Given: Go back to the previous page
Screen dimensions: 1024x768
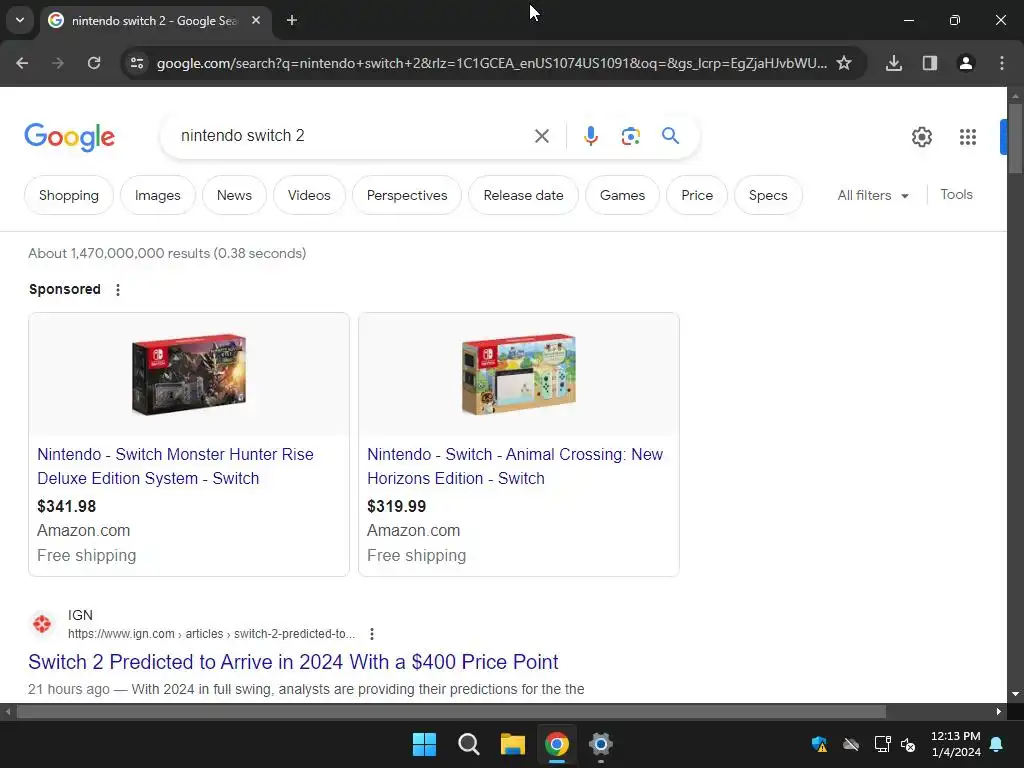Looking at the screenshot, I should [x=22, y=63].
